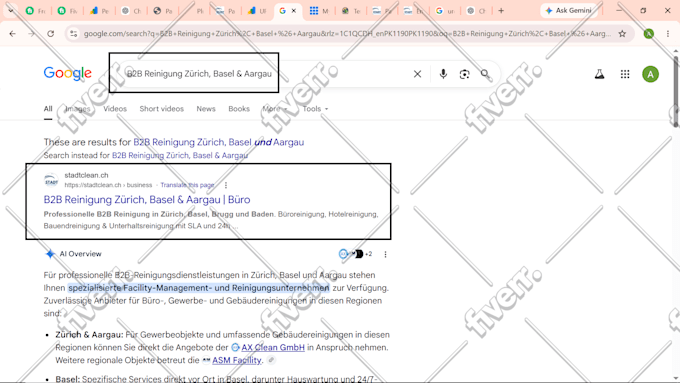Open Chrome three-dot menu
680x383 pixels.
coord(668,33)
